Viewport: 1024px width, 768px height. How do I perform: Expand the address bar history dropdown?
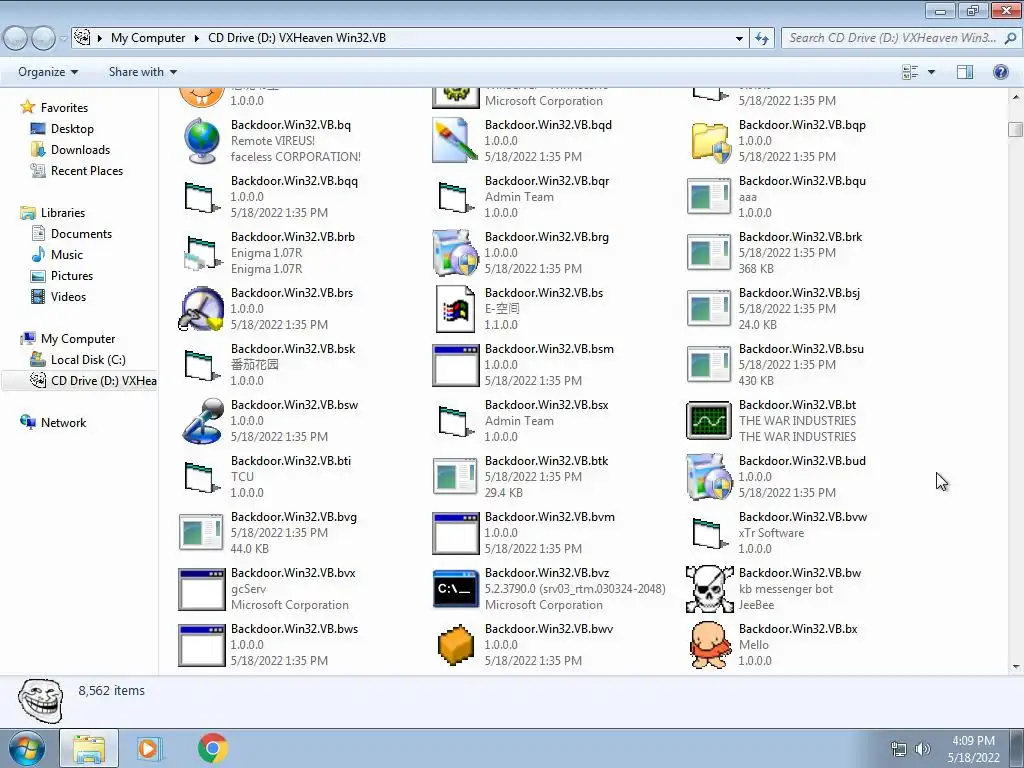pyautogui.click(x=739, y=39)
